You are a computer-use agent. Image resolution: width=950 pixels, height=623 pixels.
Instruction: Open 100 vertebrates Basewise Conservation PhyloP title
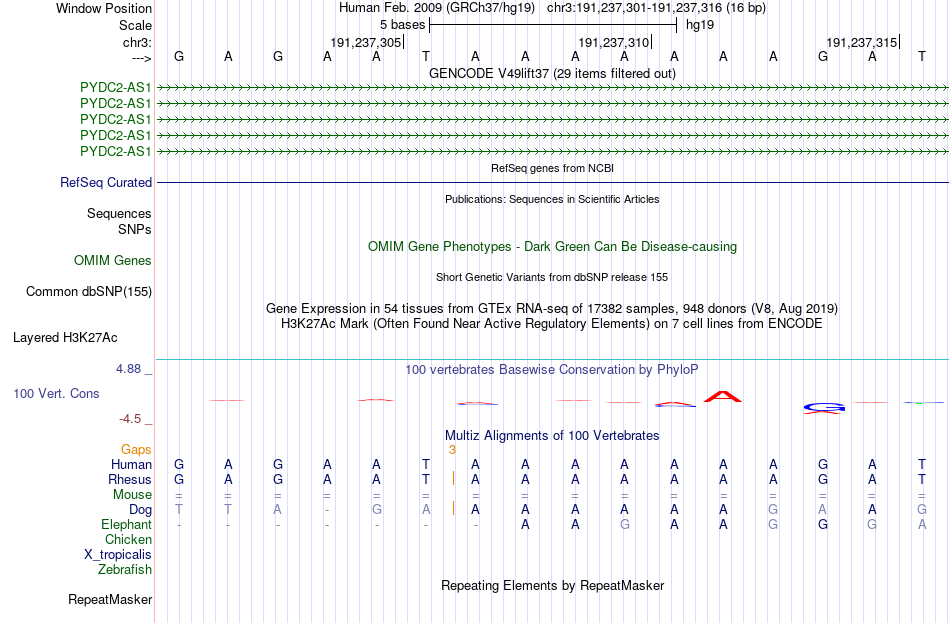click(552, 370)
